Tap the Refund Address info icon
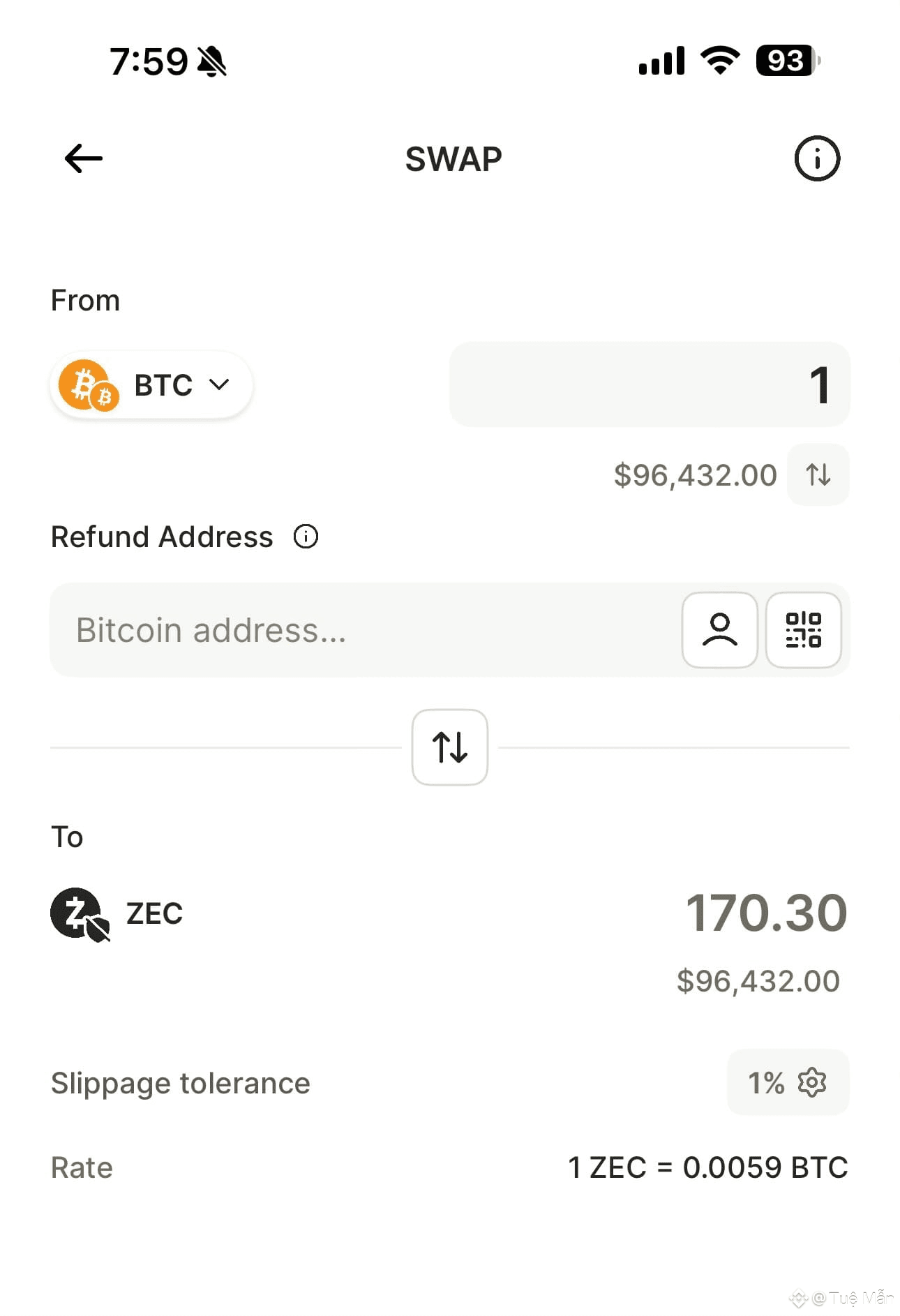Viewport: 900px width, 1316px height. pyautogui.click(x=306, y=537)
